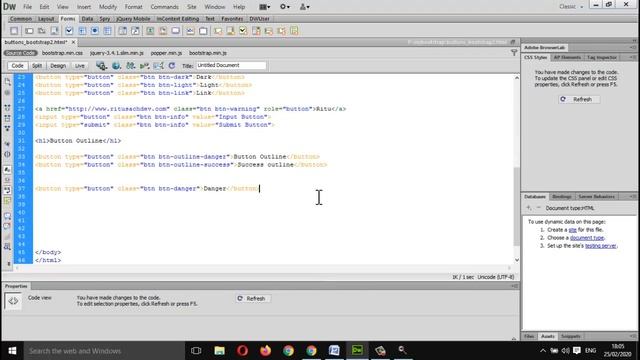This screenshot has height=360, width=640.
Task: Switch to Split view
Action: (37, 66)
